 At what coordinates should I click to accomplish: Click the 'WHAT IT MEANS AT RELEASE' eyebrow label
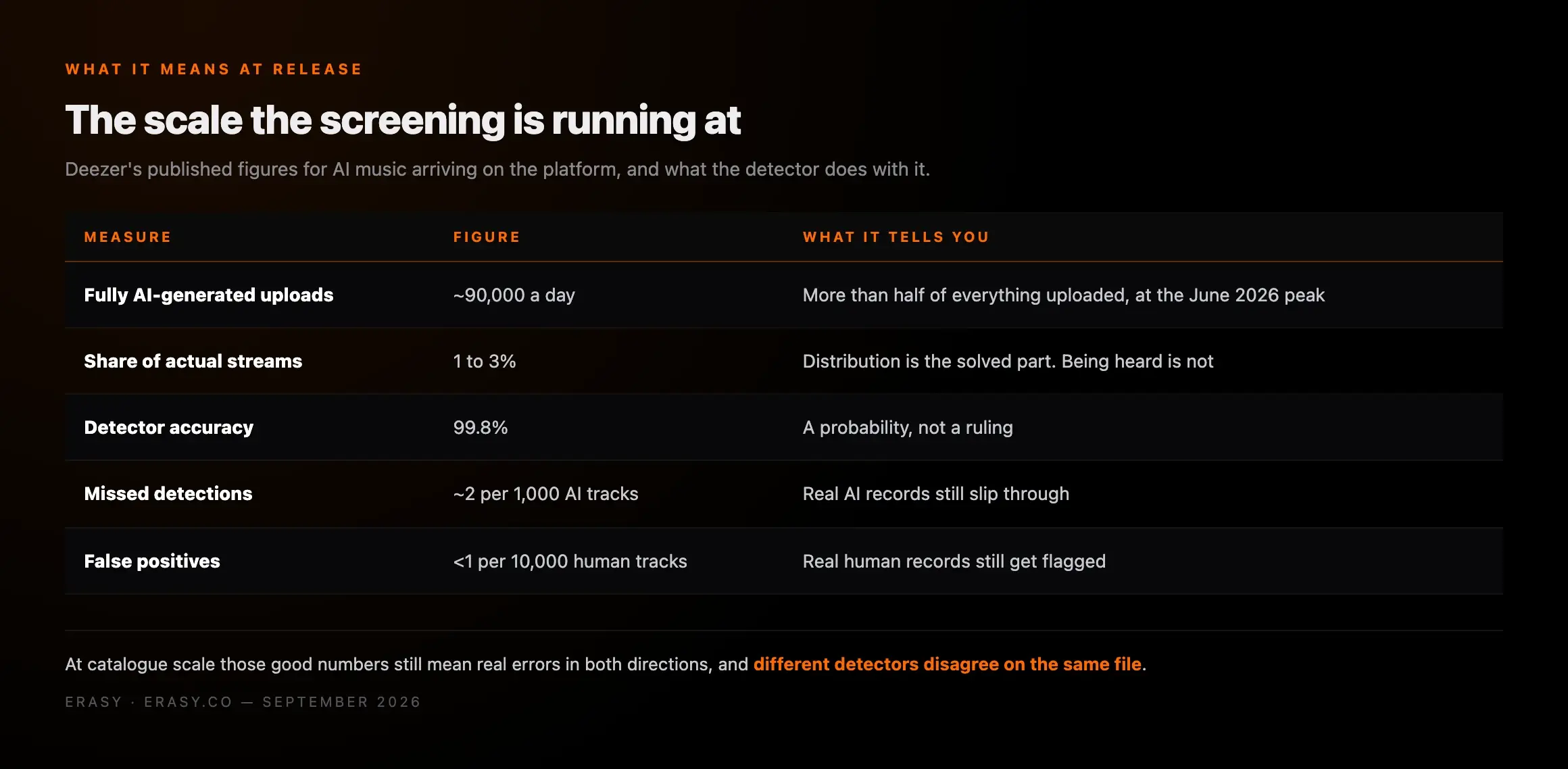[x=214, y=70]
